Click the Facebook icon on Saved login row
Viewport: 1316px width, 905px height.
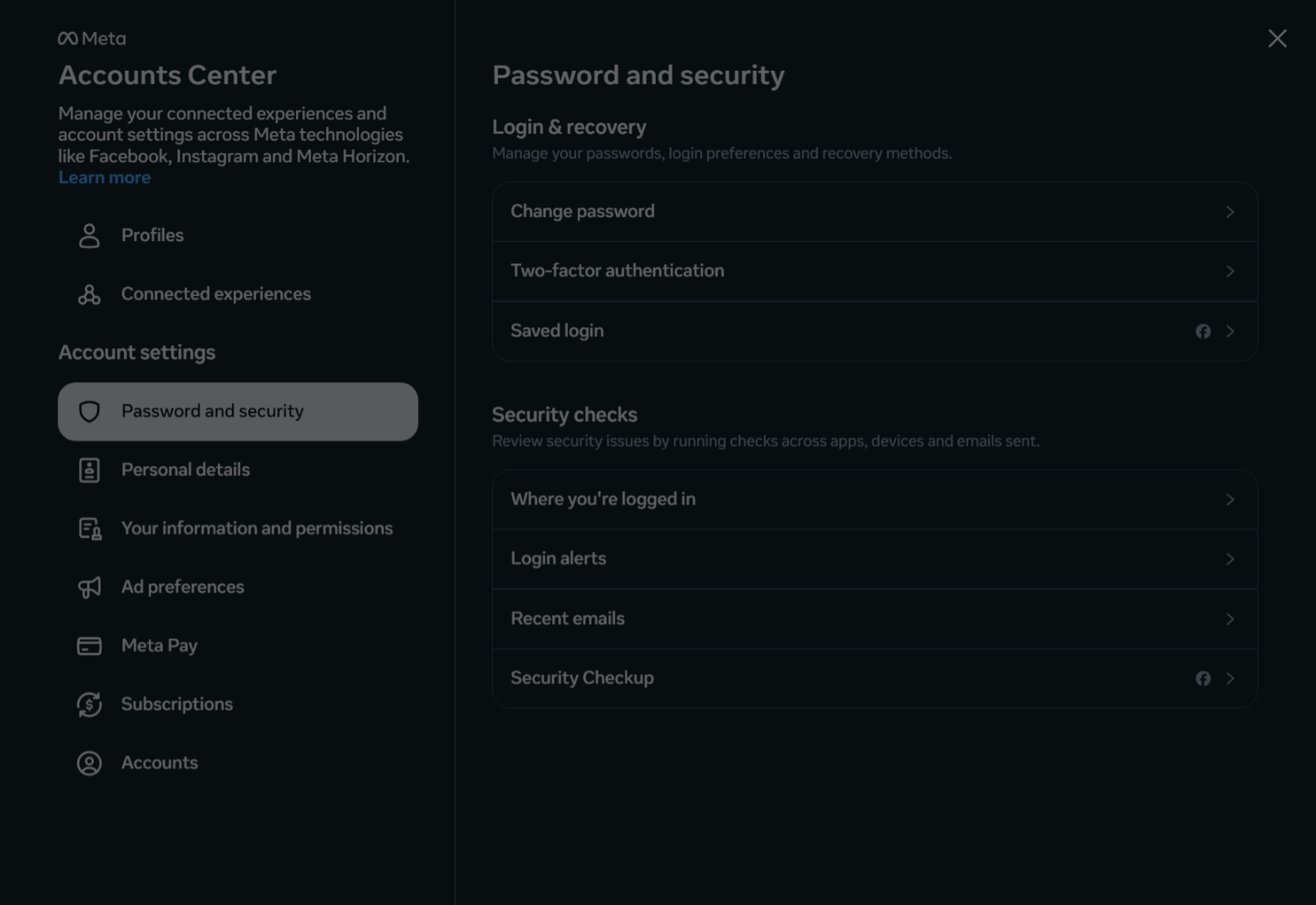coord(1203,332)
